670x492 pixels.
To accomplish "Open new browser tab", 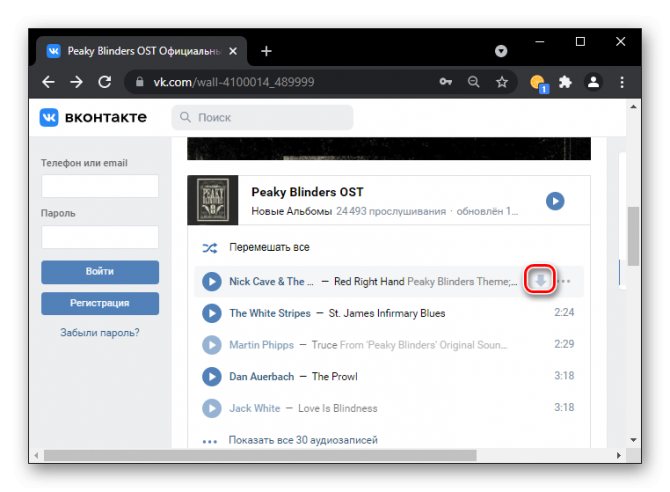I will [x=266, y=51].
